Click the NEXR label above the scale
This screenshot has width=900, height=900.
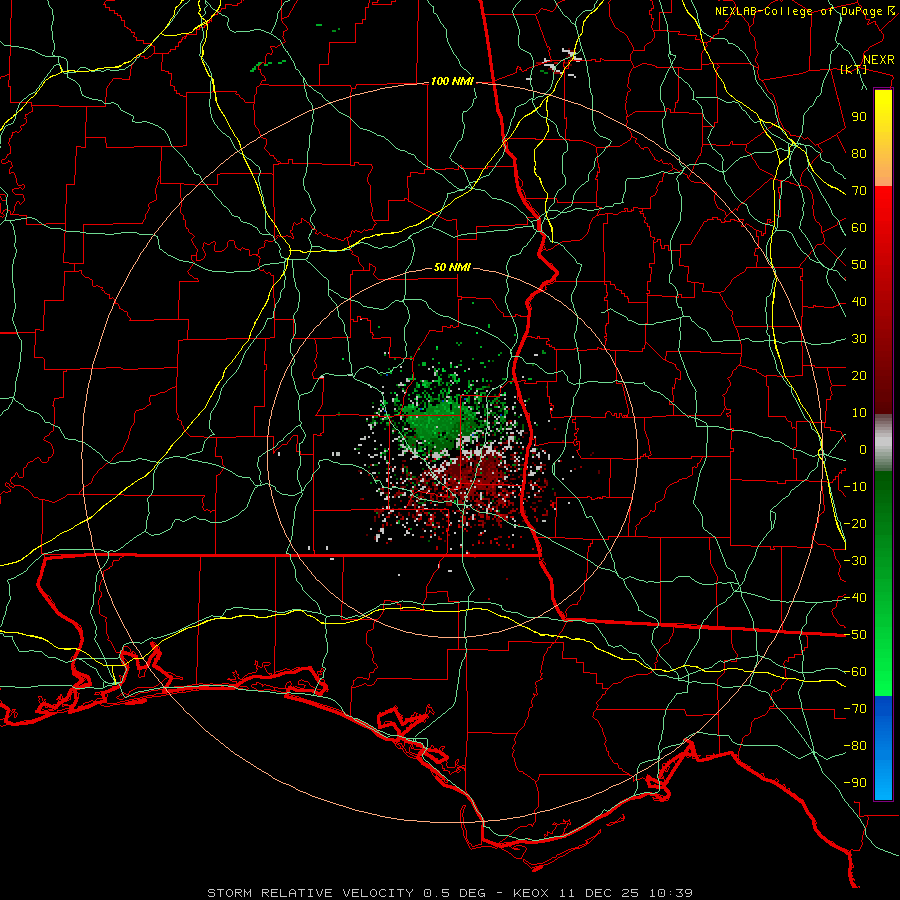tap(879, 60)
